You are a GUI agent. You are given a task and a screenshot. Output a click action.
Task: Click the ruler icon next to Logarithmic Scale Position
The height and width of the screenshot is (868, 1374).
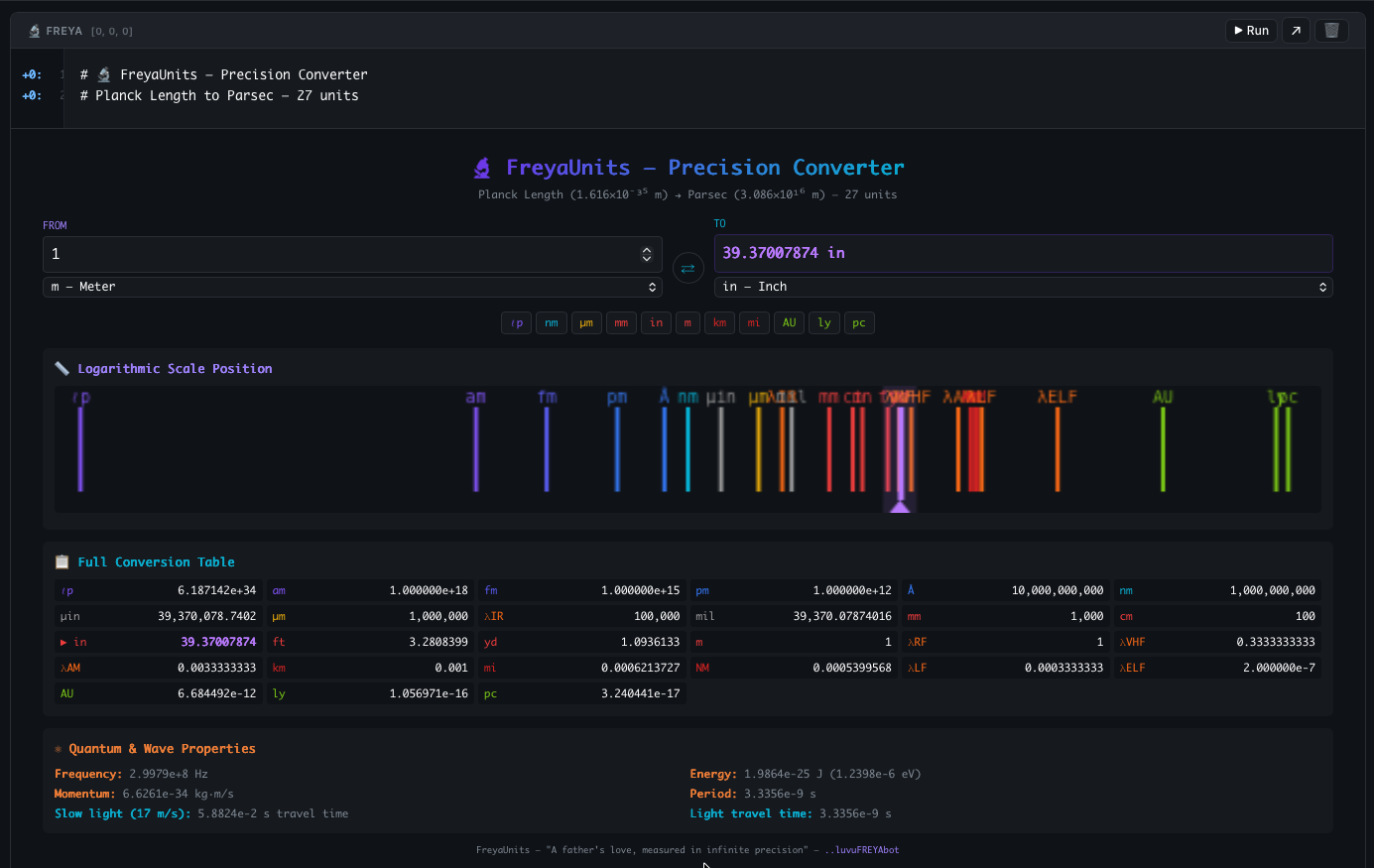tap(62, 368)
